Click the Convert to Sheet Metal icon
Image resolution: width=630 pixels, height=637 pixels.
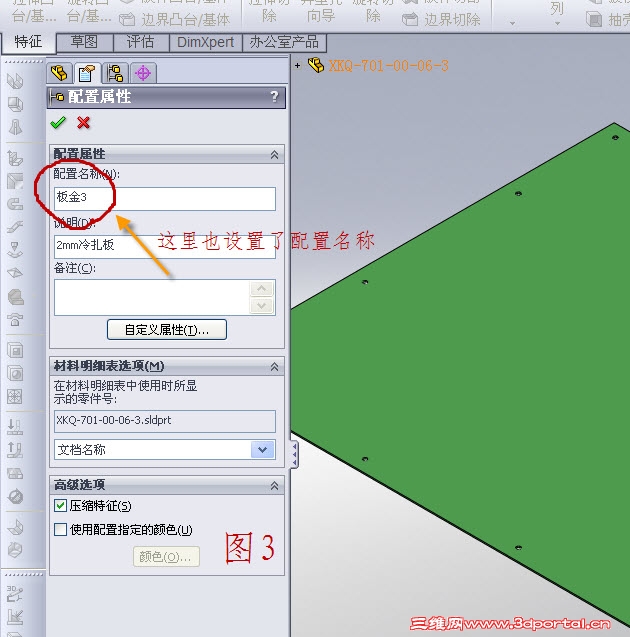(x=15, y=104)
